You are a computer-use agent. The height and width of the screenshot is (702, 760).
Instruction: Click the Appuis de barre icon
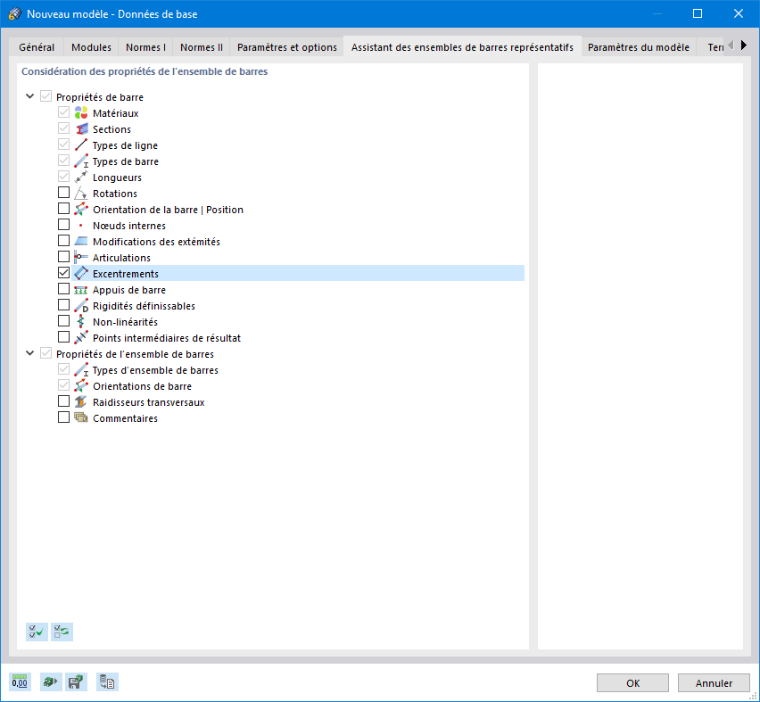pos(81,289)
